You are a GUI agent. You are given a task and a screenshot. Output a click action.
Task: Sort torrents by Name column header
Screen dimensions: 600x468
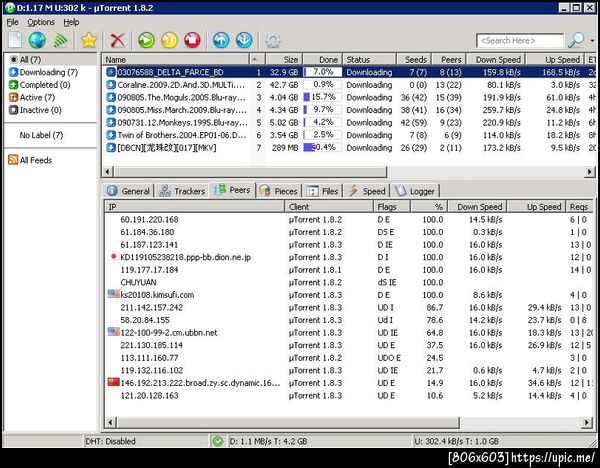175,59
